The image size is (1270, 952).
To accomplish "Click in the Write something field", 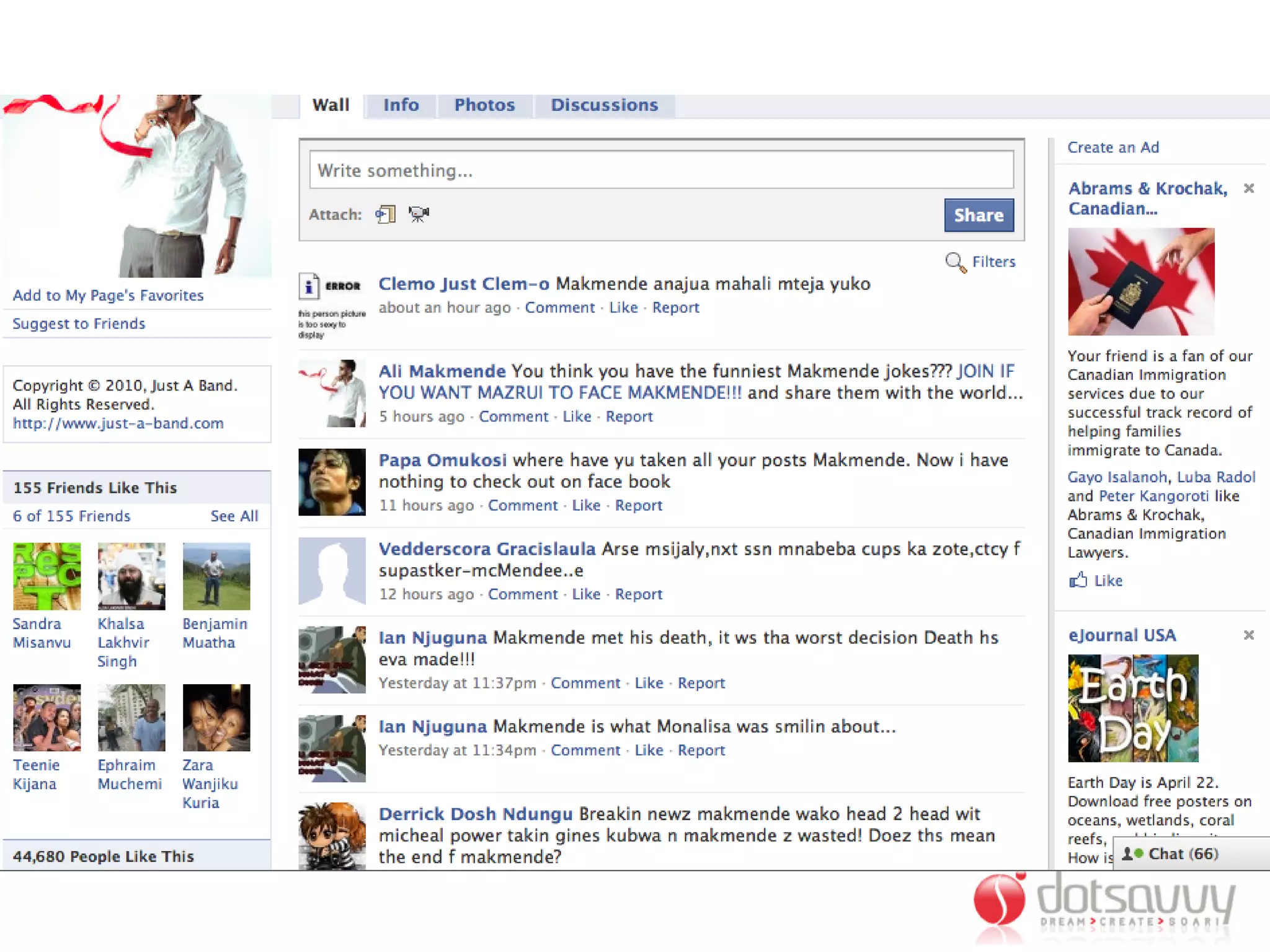I will point(661,170).
